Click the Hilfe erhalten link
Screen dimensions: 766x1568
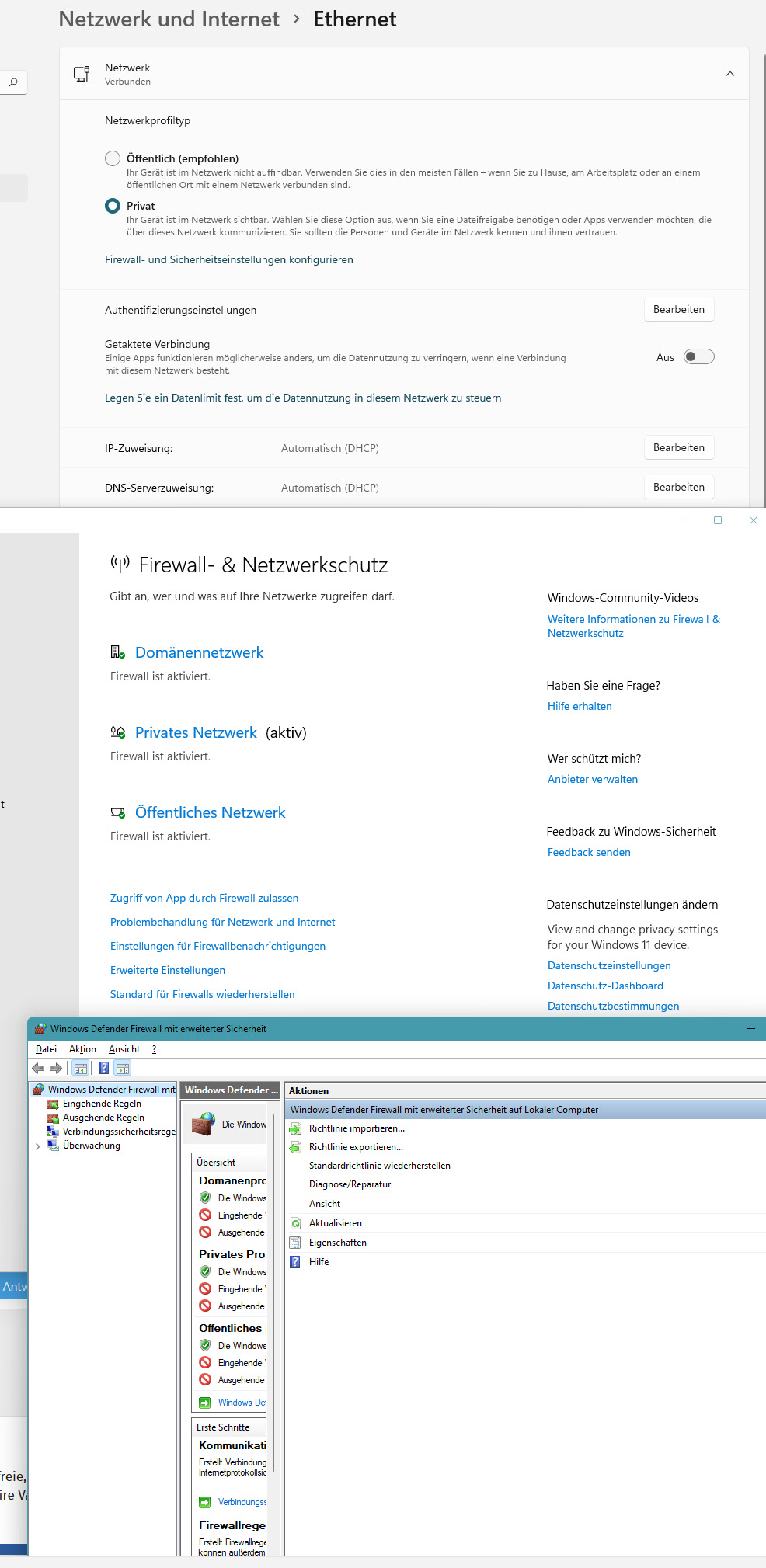coord(580,706)
